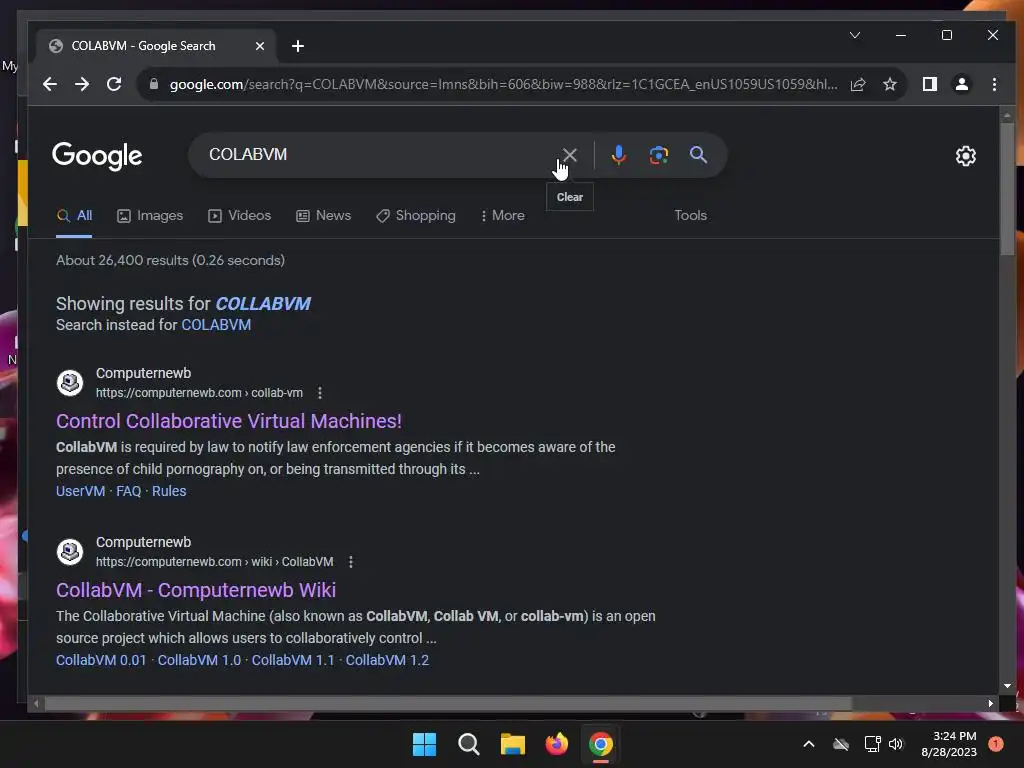Image resolution: width=1024 pixels, height=768 pixels.
Task: Click the corrected COLLABVM link
Action: (263, 304)
